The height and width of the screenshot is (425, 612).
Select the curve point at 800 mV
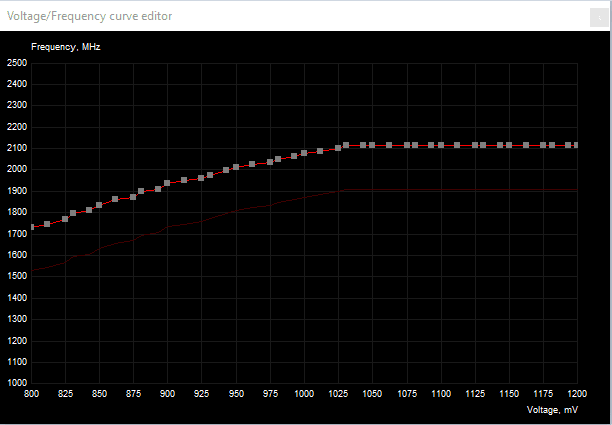[x=32, y=227]
